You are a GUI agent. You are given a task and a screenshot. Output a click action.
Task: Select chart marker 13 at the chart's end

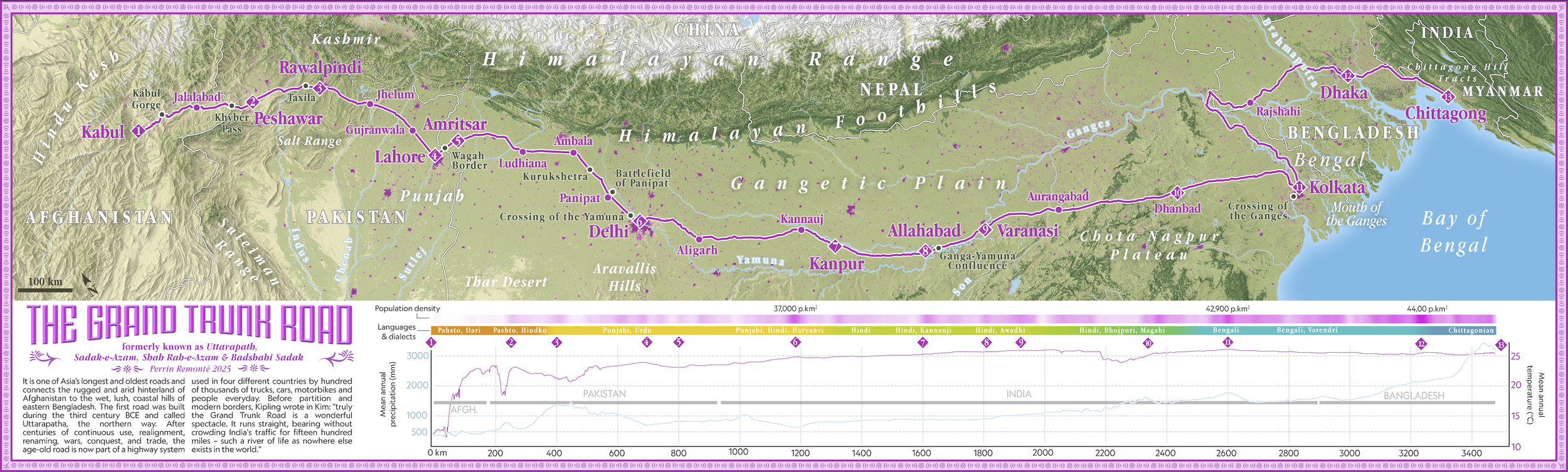click(1501, 345)
